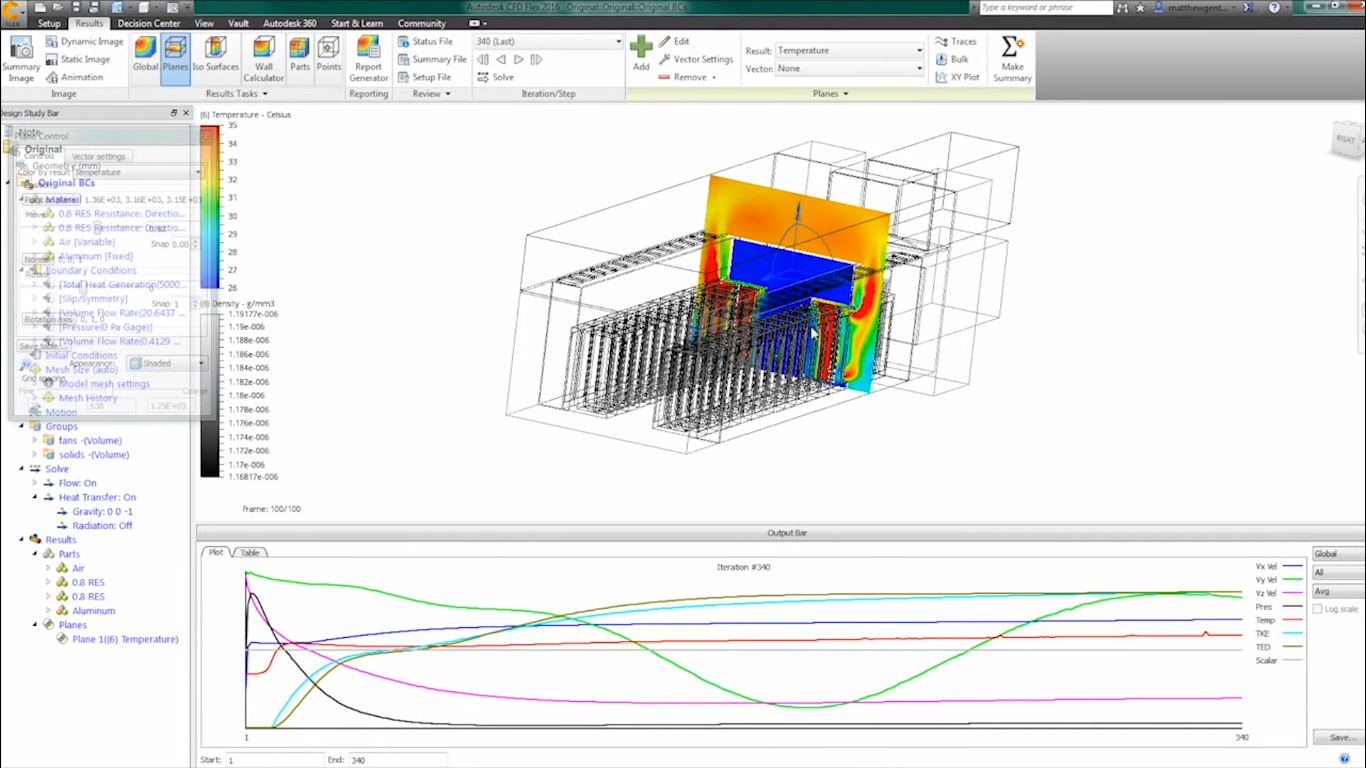Viewport: 1366px width, 768px height.
Task: Go to the first iteration step
Action: click(483, 60)
